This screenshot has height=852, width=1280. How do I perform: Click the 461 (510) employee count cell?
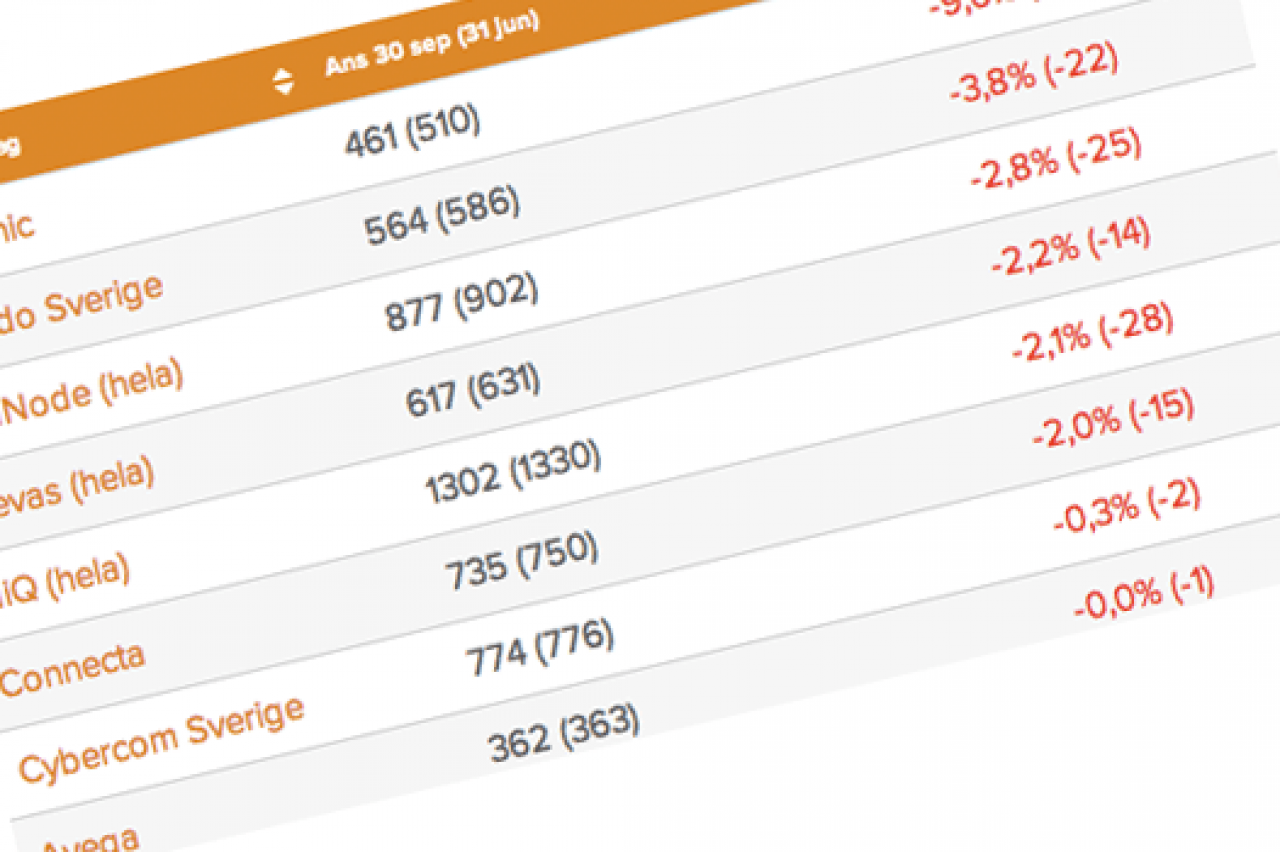[412, 133]
